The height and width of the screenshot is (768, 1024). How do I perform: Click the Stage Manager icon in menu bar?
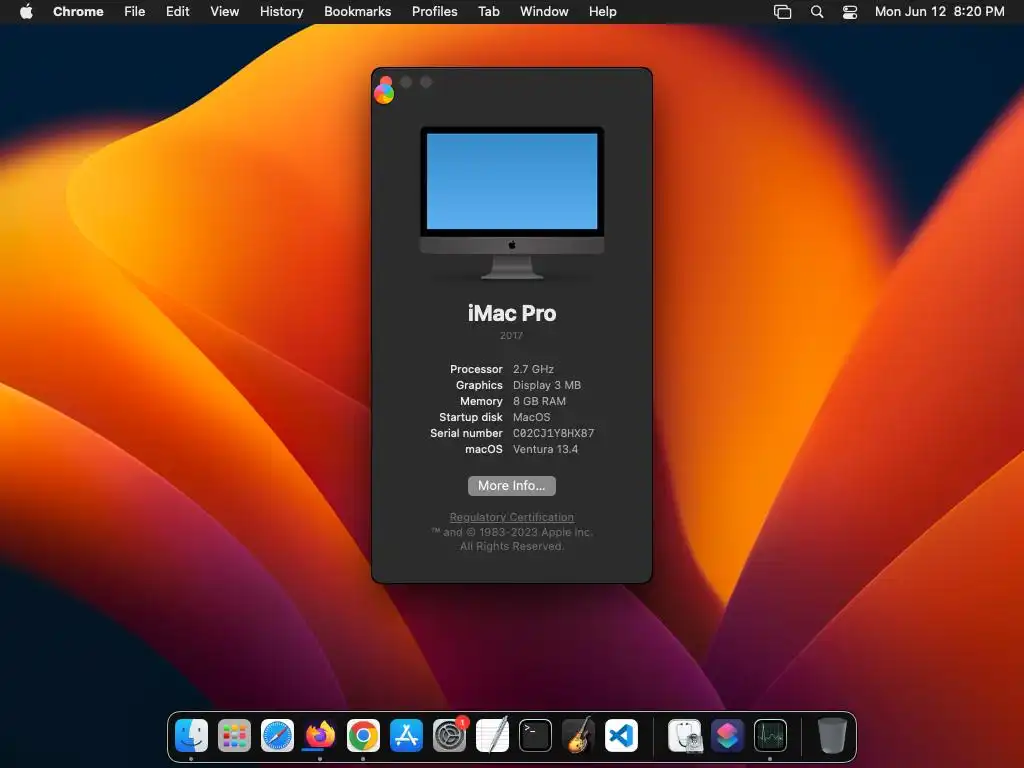782,12
